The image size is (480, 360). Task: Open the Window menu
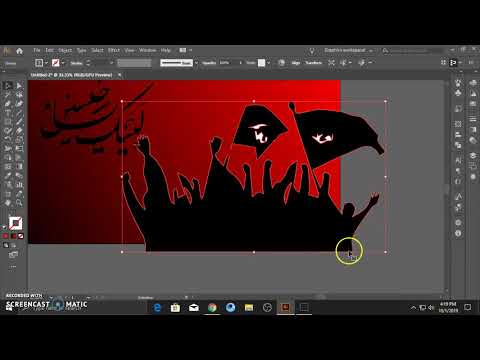click(x=148, y=50)
